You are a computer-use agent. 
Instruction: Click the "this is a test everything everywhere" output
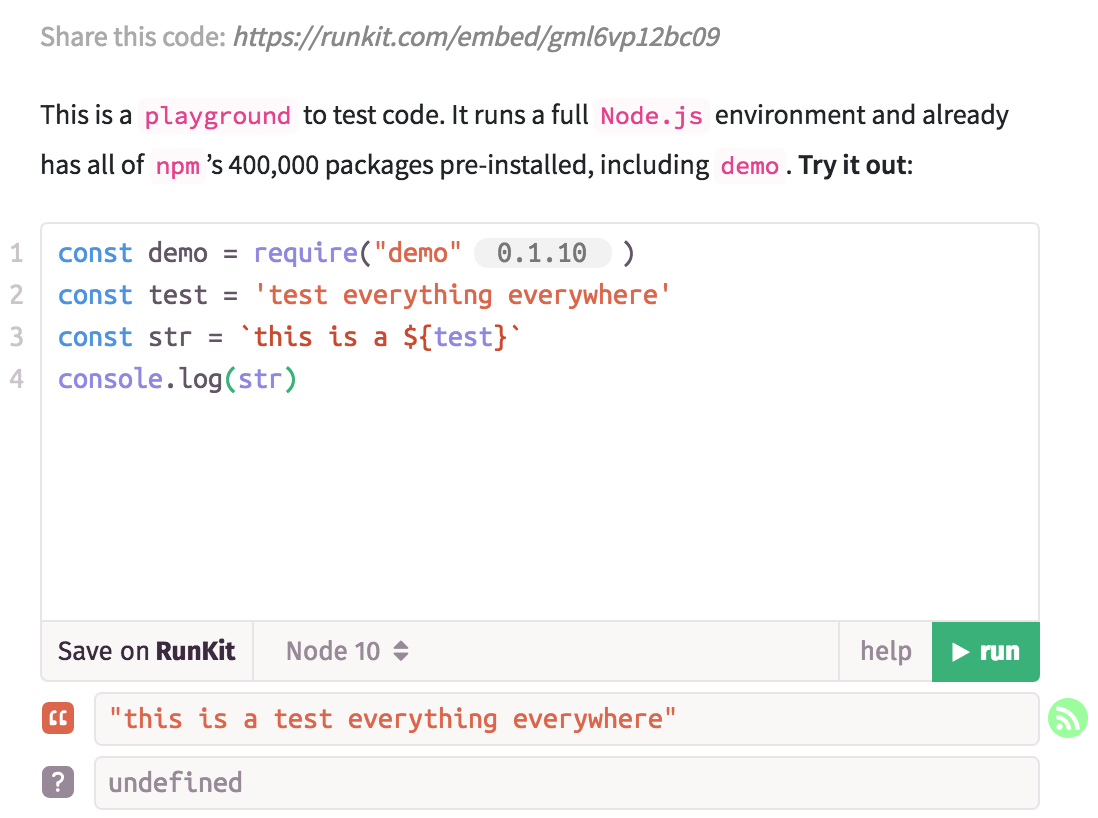[x=567, y=719]
